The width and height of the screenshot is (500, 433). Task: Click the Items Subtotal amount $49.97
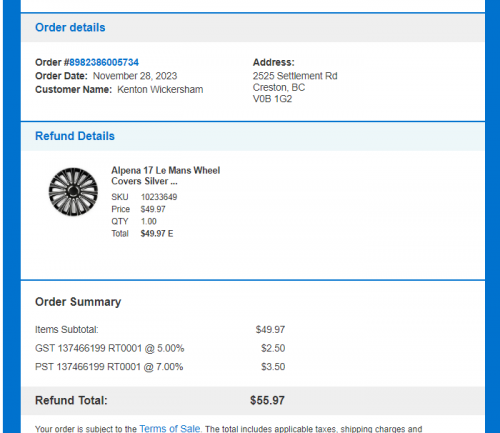(270, 330)
